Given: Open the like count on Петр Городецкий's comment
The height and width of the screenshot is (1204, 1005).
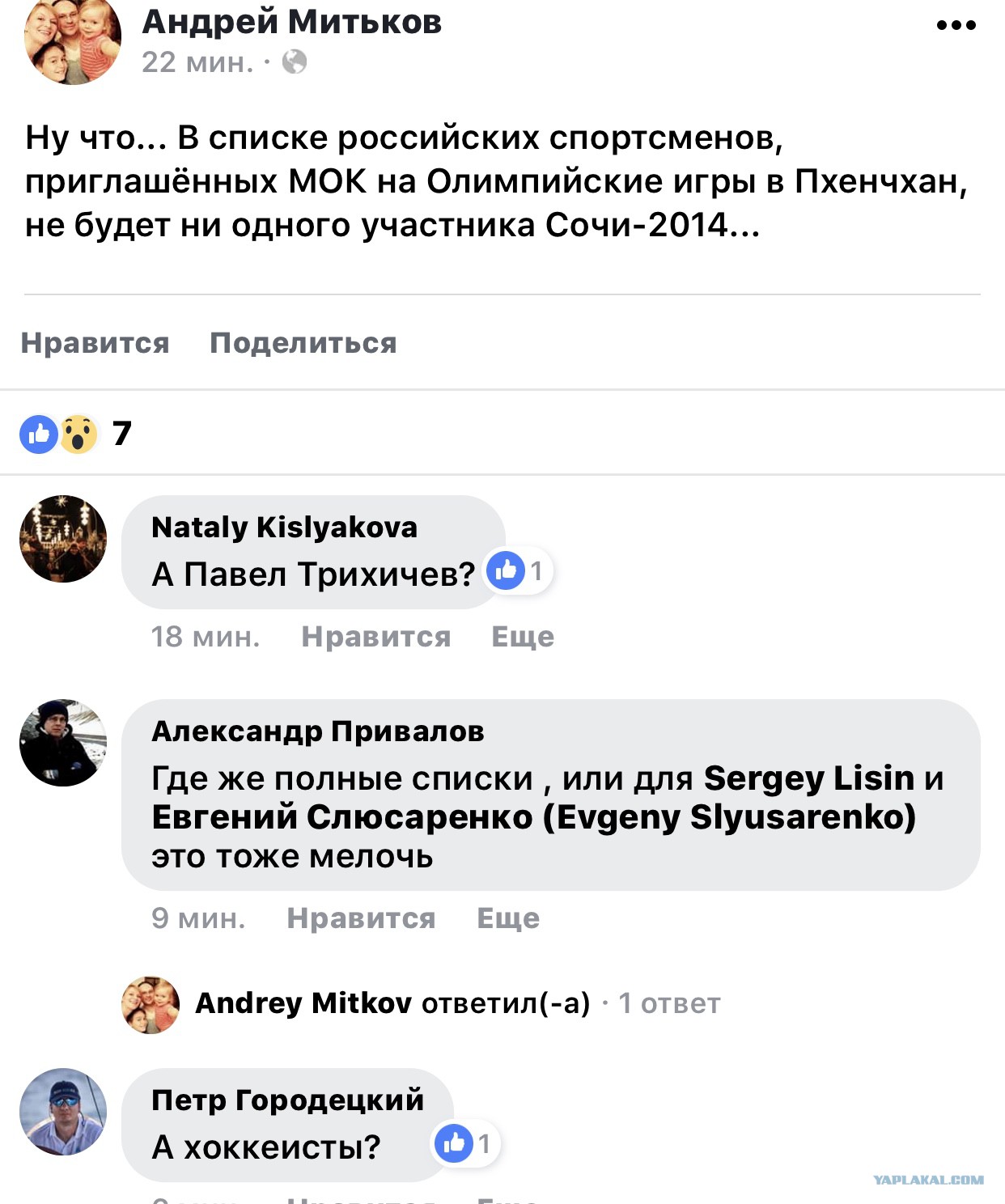Looking at the screenshot, I should 467,1143.
